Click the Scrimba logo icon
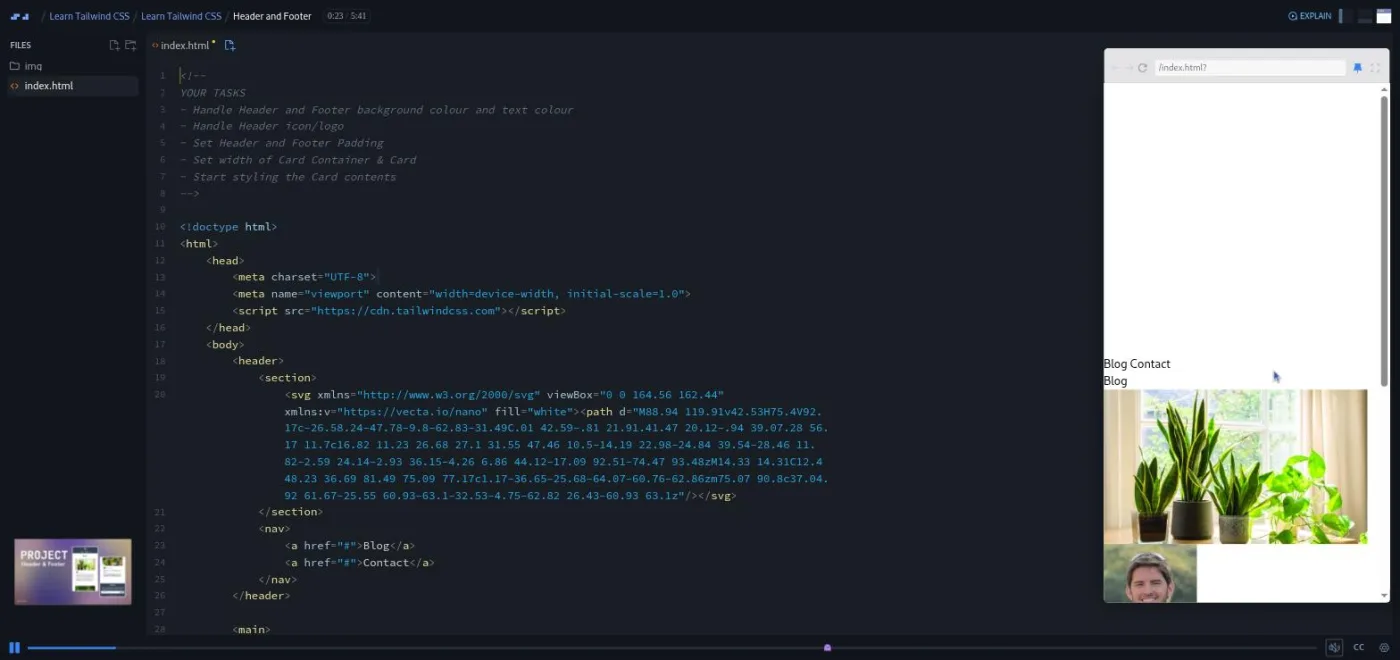The width and height of the screenshot is (1400, 660). click(19, 16)
